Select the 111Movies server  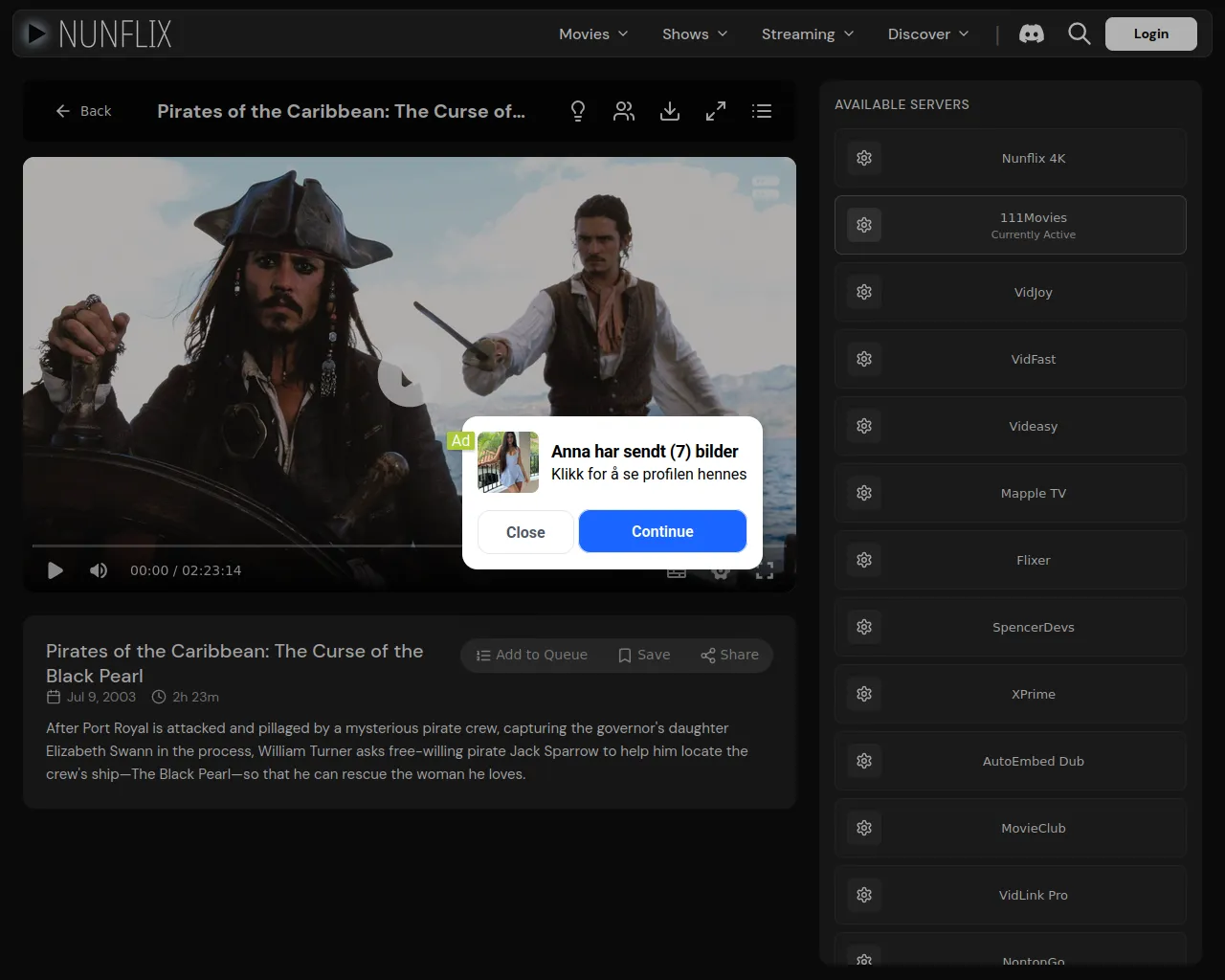(x=1011, y=225)
